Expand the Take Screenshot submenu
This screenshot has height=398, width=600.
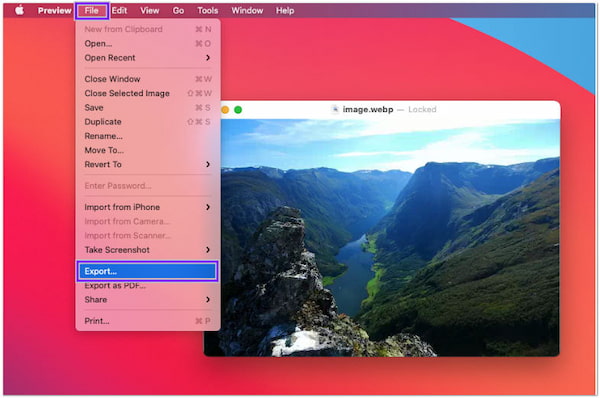(148, 250)
